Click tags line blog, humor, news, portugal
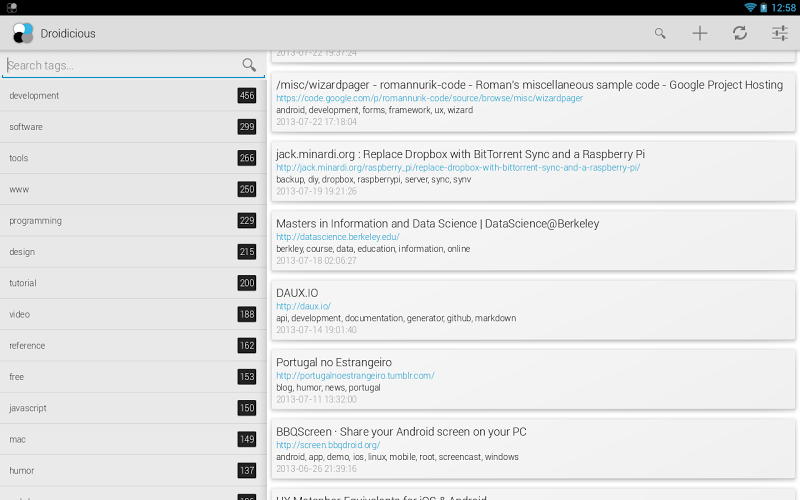This screenshot has height=500, width=800. coord(328,388)
